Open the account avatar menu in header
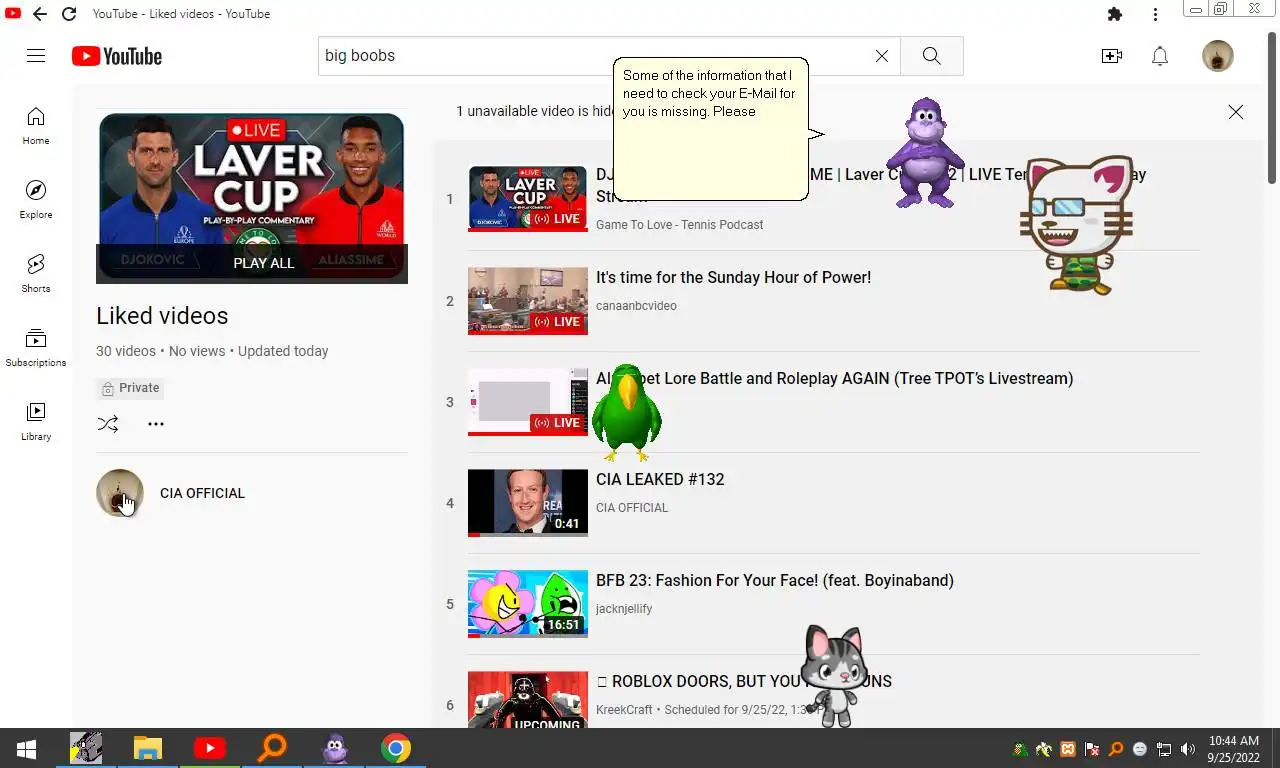 click(1217, 56)
